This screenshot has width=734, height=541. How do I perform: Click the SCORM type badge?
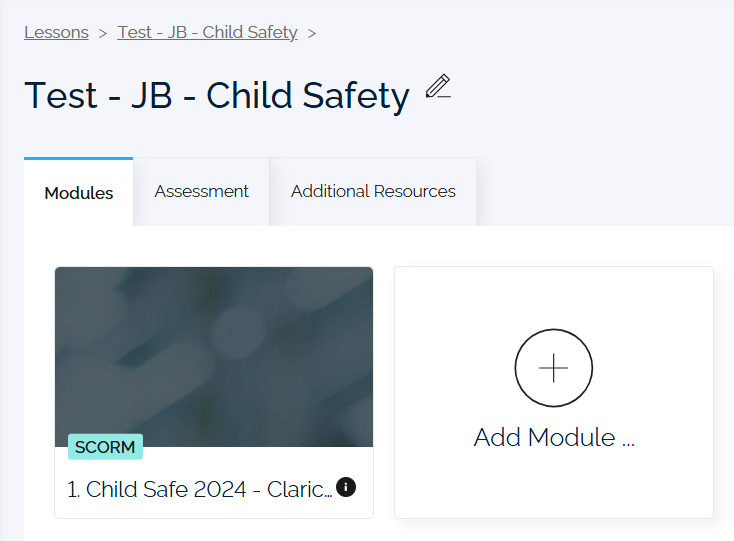pyautogui.click(x=105, y=447)
